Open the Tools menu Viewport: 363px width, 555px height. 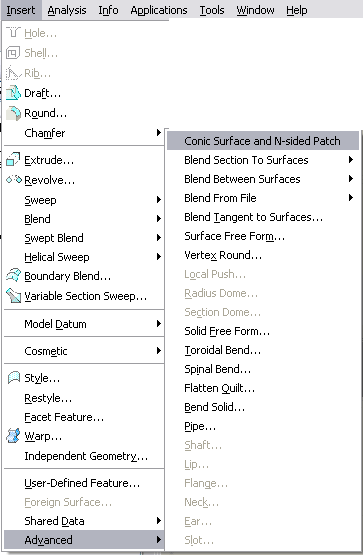pyautogui.click(x=212, y=10)
